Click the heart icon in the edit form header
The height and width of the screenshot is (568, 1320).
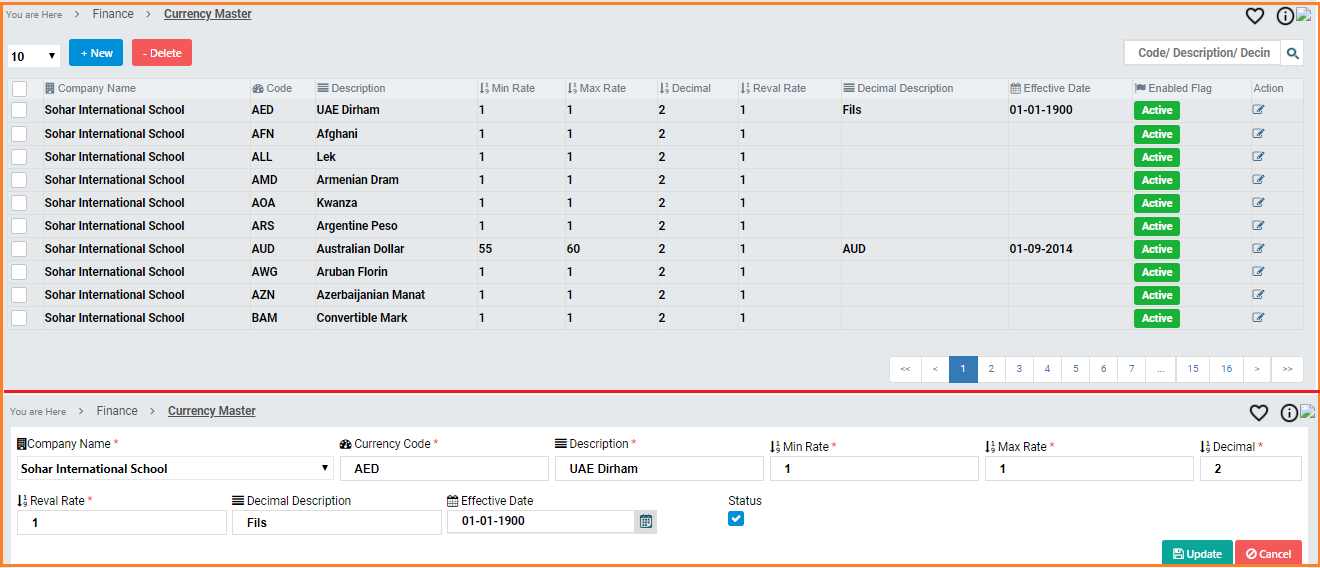click(1259, 413)
